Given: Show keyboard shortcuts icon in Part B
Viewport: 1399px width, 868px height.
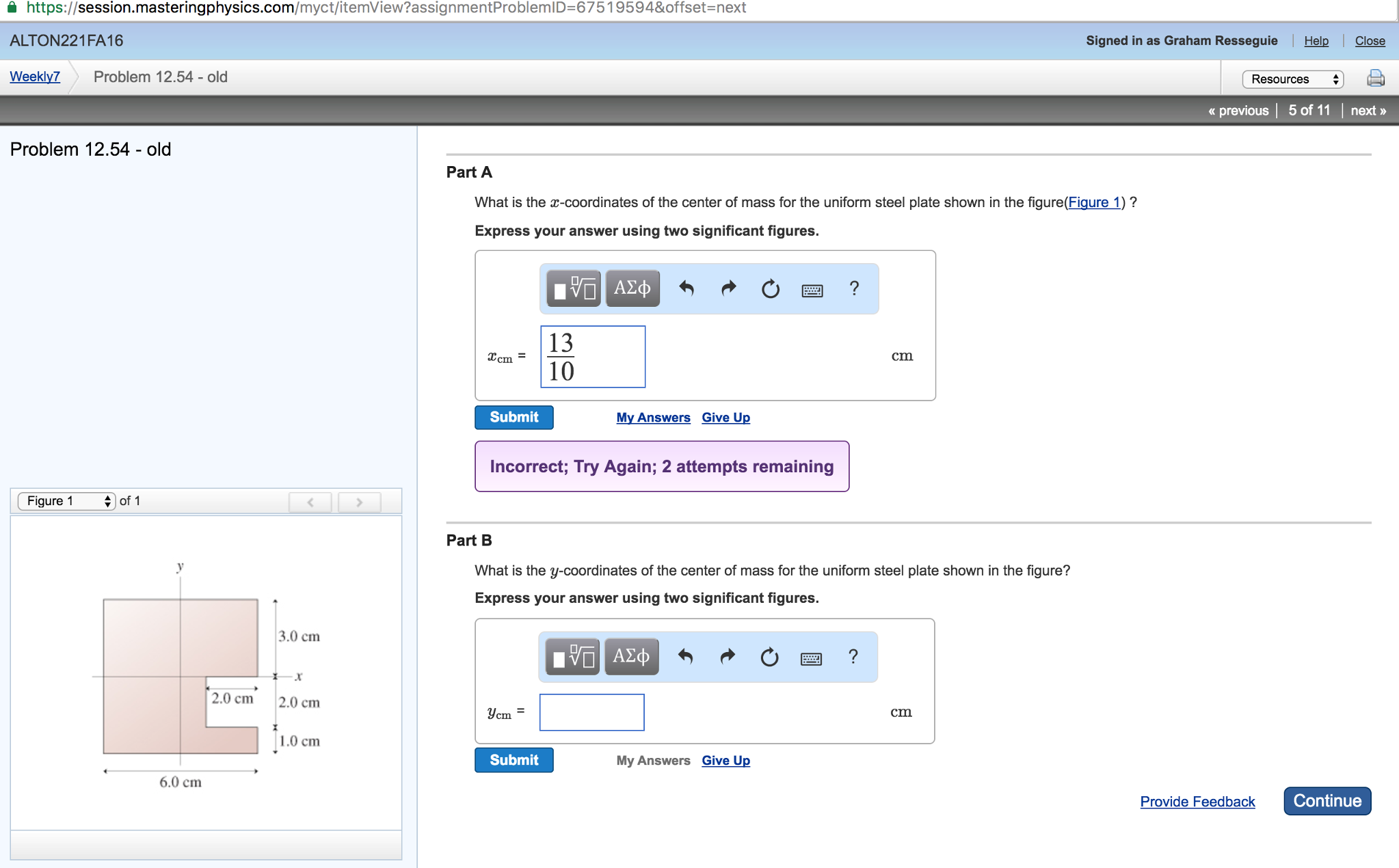Looking at the screenshot, I should click(x=811, y=659).
